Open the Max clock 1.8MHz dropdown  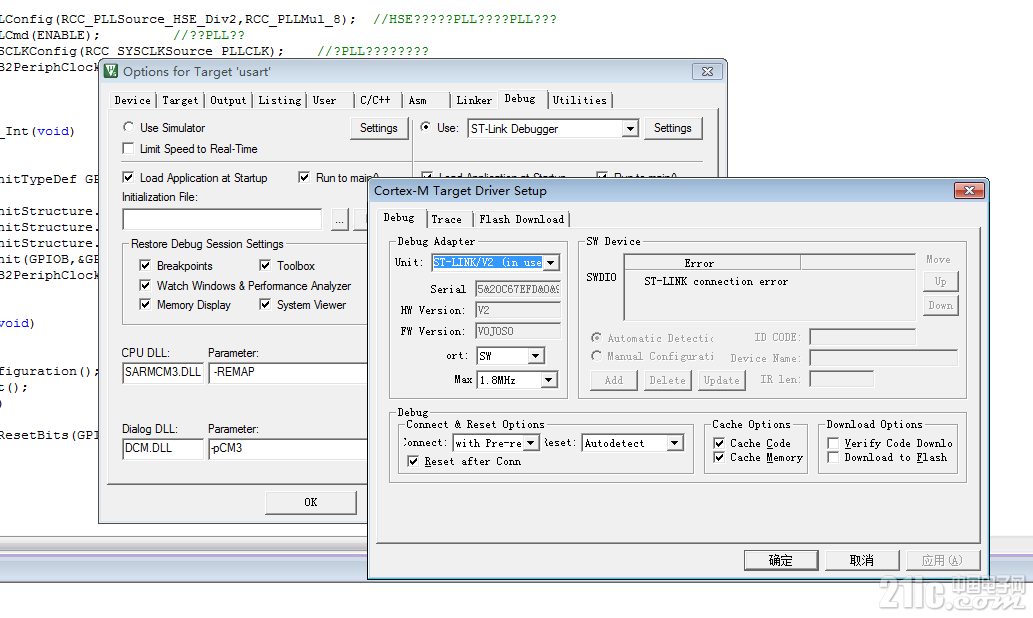coord(549,379)
